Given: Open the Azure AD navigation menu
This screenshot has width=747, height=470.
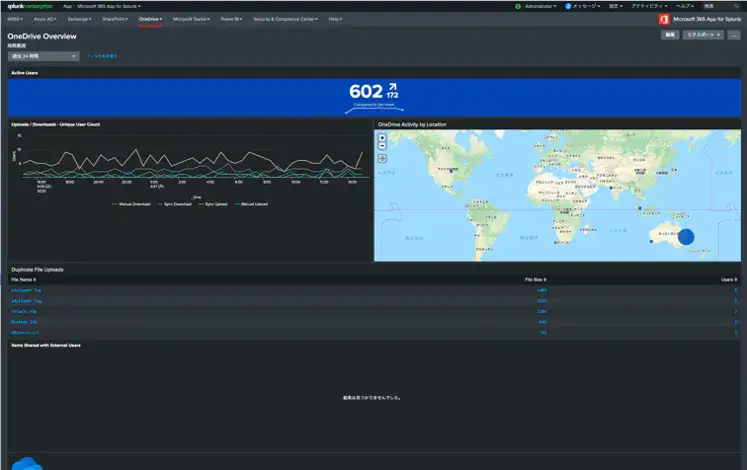Looking at the screenshot, I should pos(45,19).
